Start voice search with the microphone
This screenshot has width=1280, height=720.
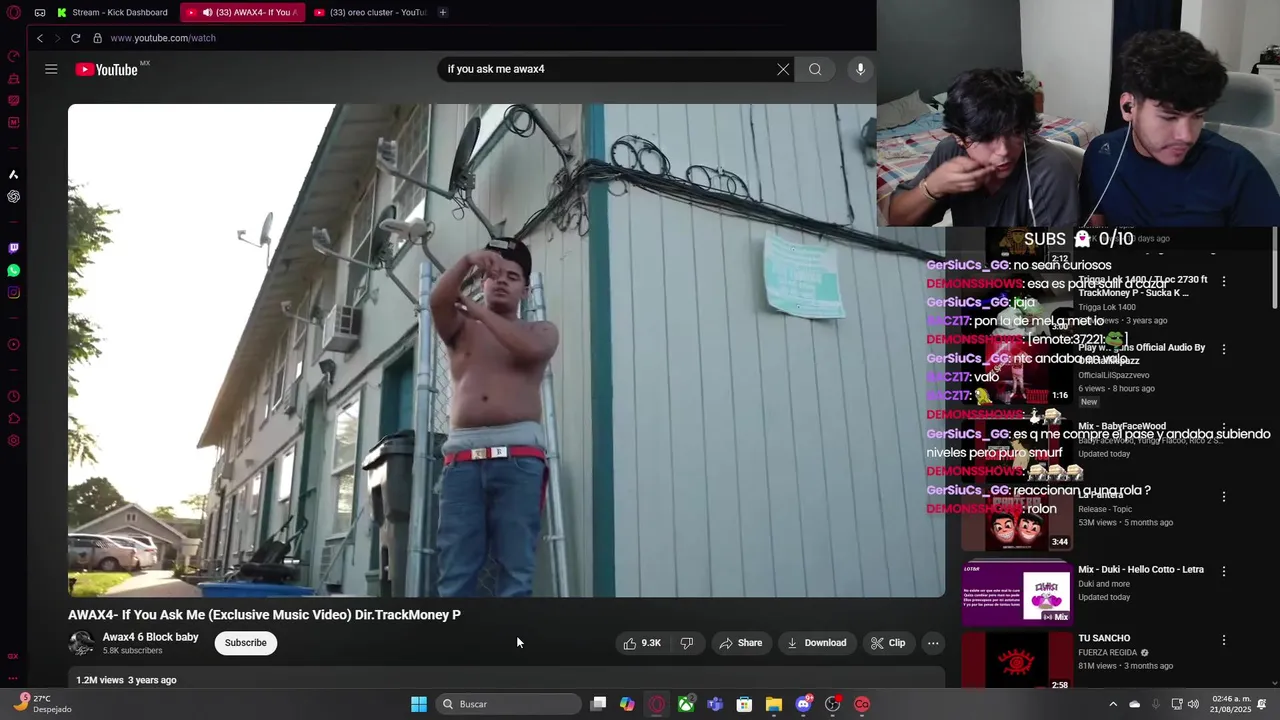coord(860,69)
